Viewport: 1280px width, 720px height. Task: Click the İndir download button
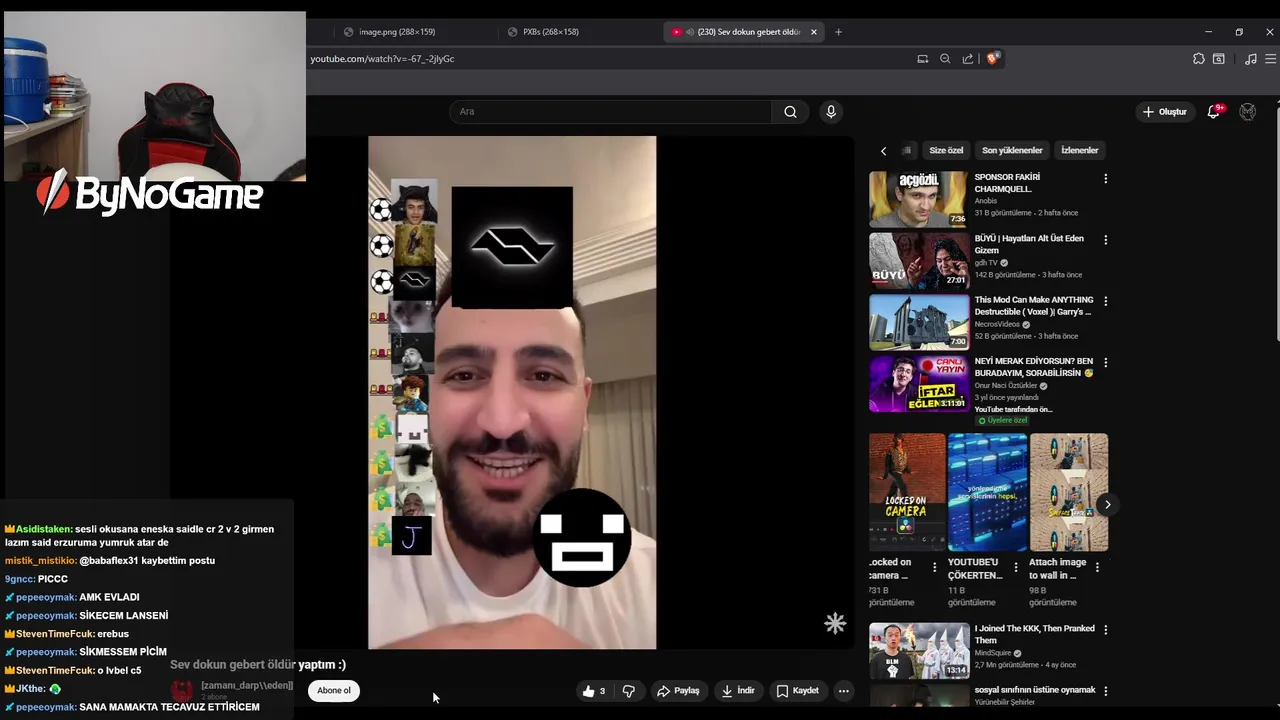click(x=738, y=691)
